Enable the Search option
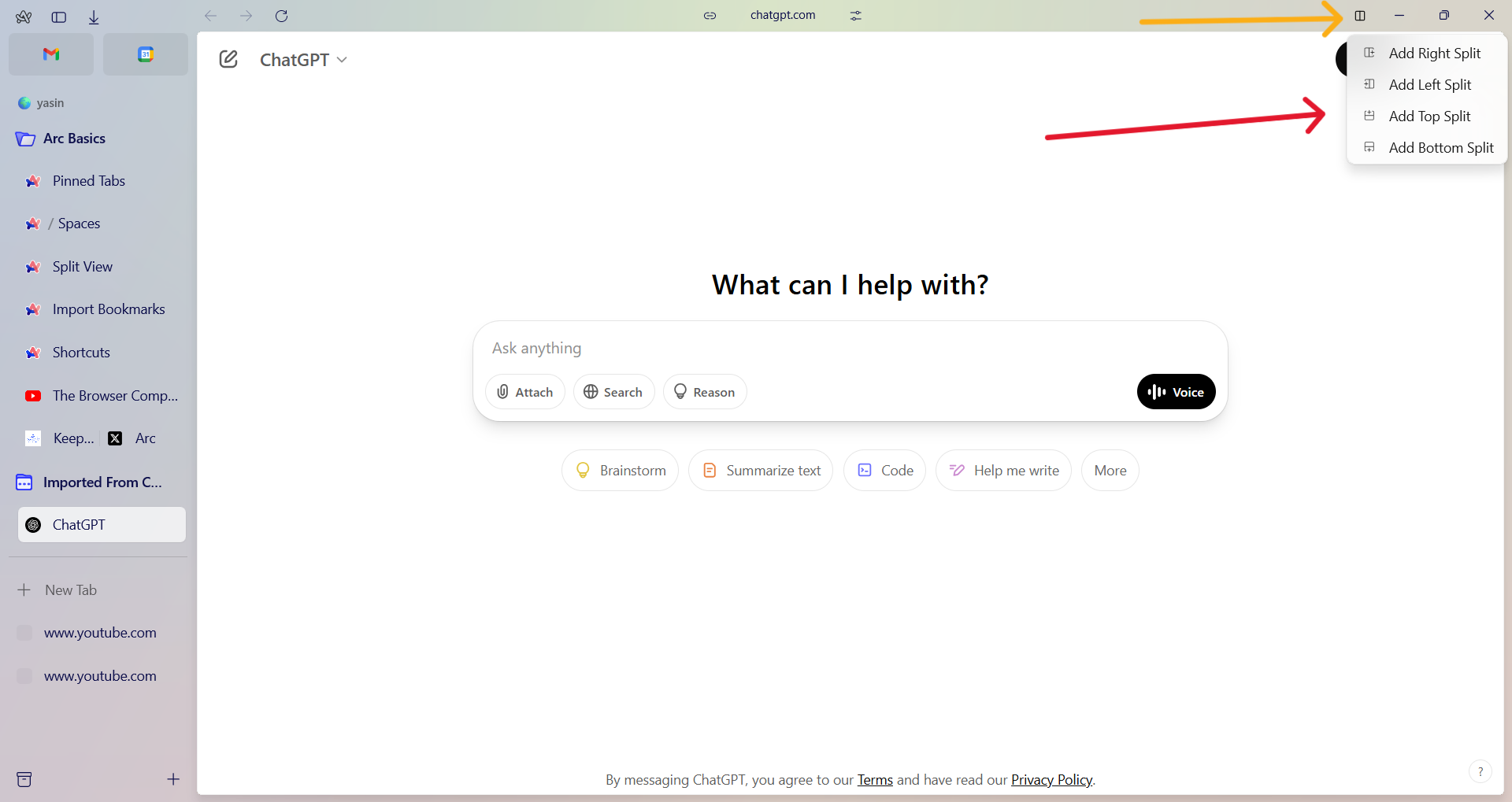Screen dimensions: 1512x802 pos(613,392)
